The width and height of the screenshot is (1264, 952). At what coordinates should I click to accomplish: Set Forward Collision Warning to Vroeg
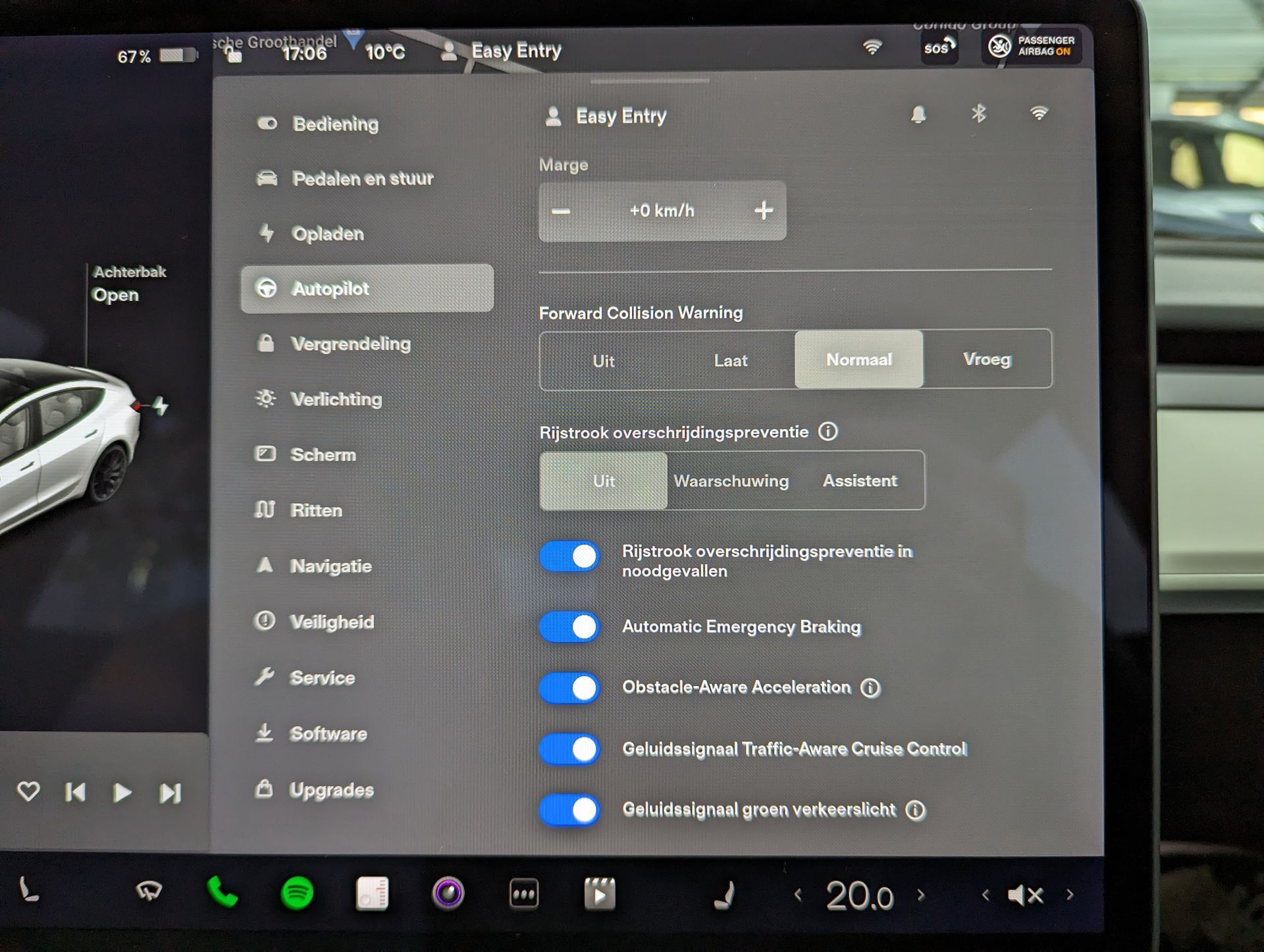pyautogui.click(x=986, y=359)
